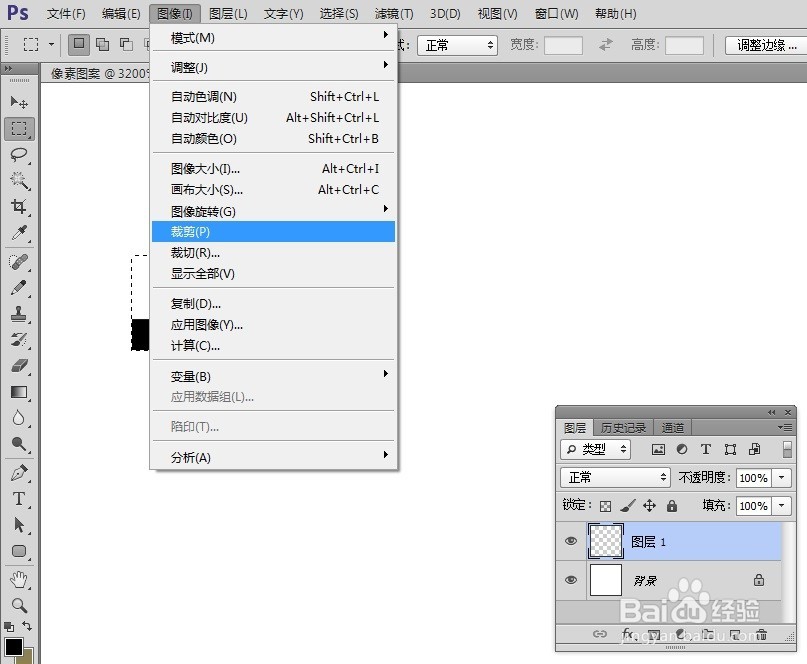Switch to the 历史记录 tab
This screenshot has width=807, height=664.
[623, 428]
